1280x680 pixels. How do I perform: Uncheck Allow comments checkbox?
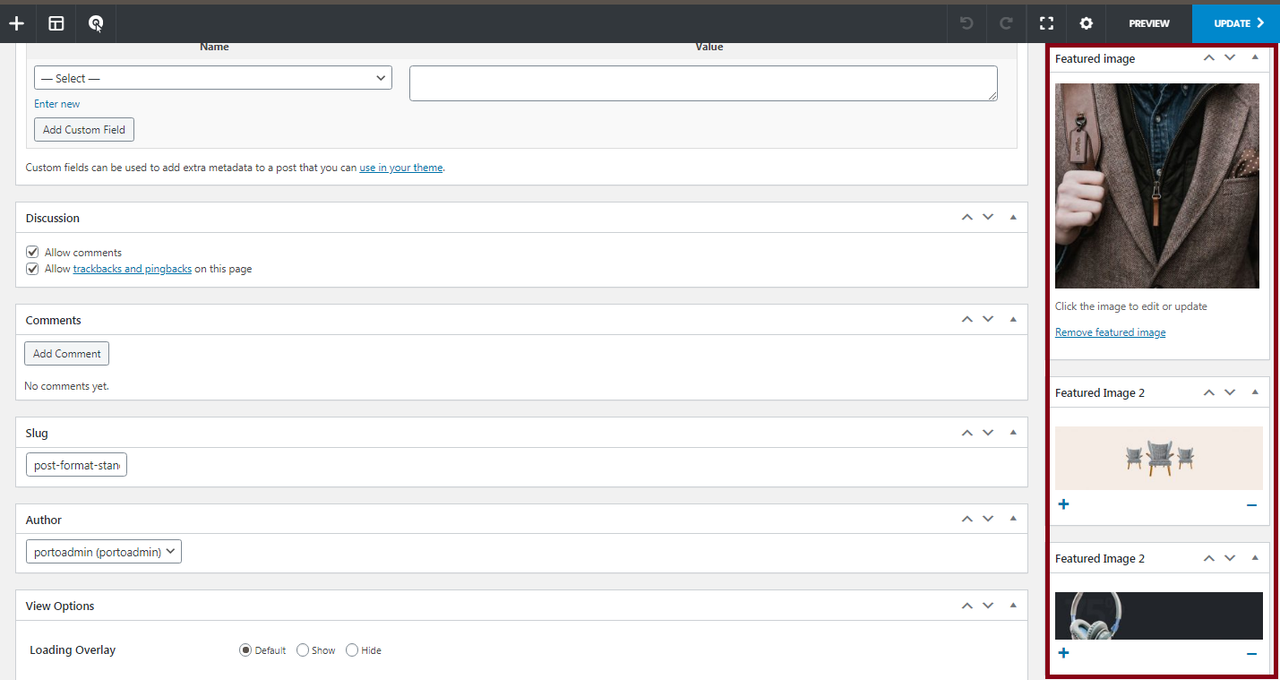(33, 253)
